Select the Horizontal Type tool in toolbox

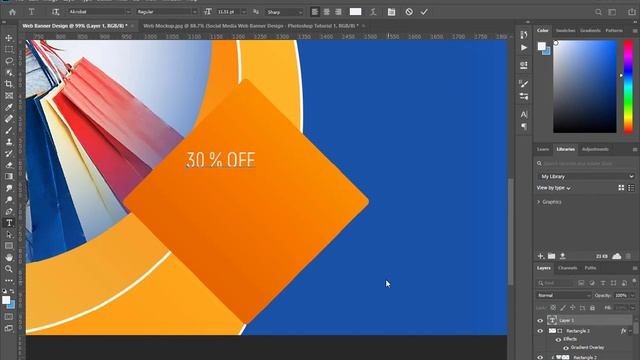coord(9,223)
